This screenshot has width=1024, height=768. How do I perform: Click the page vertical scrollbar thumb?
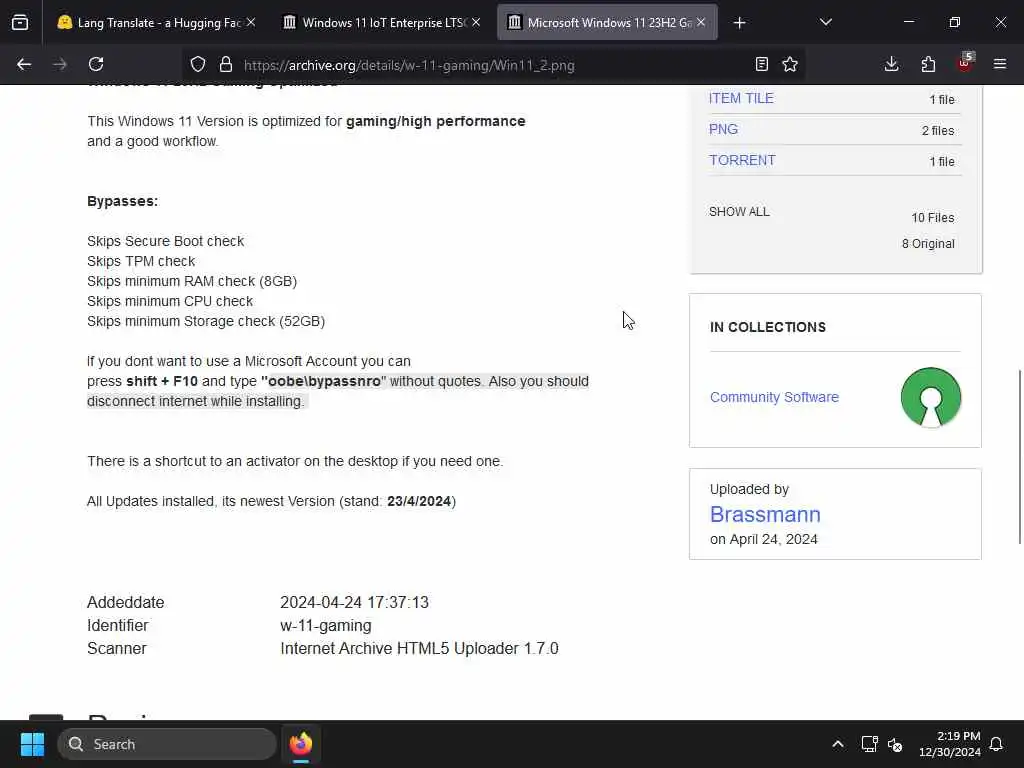pyautogui.click(x=1020, y=456)
